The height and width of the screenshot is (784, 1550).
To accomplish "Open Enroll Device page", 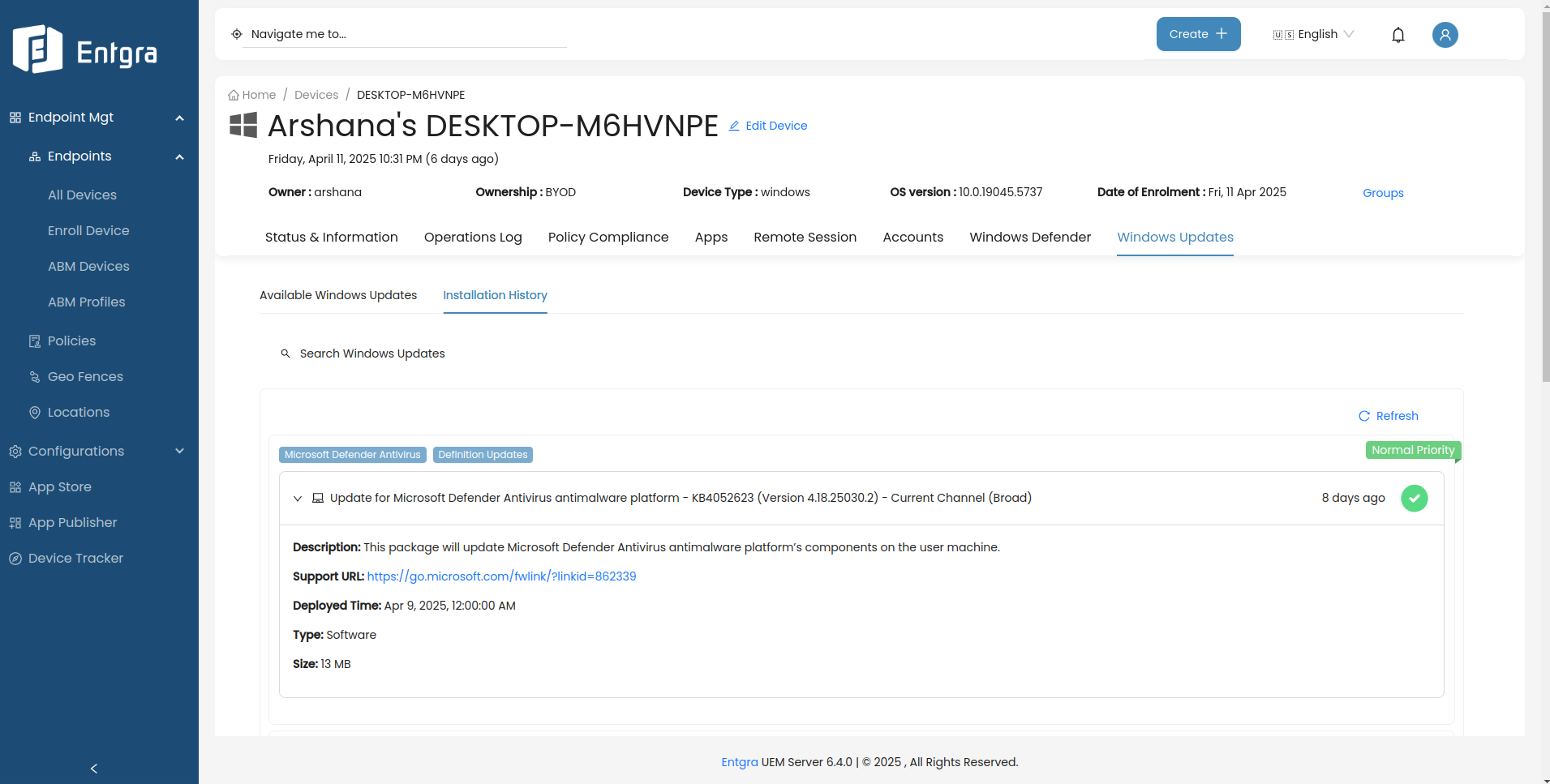I will [x=88, y=231].
